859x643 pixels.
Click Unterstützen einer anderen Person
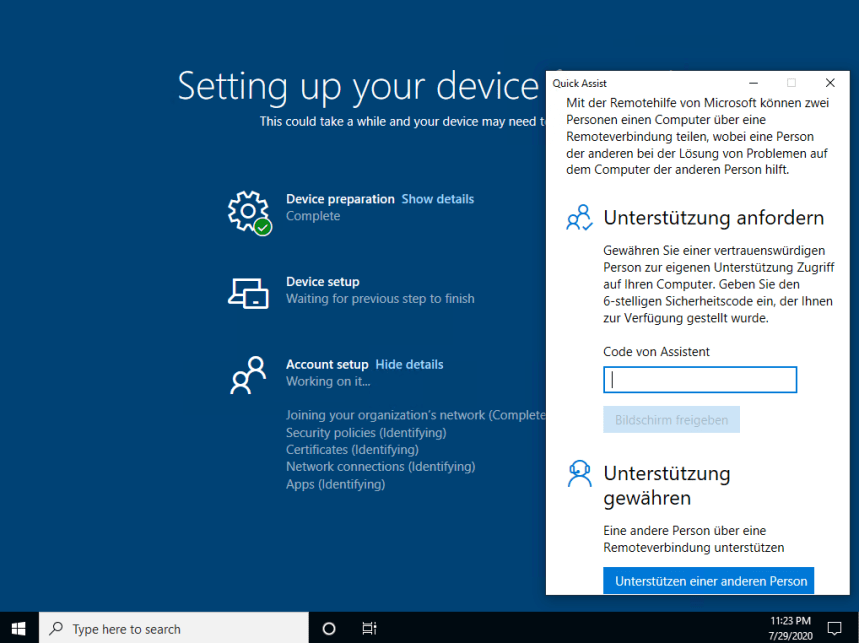tap(708, 580)
